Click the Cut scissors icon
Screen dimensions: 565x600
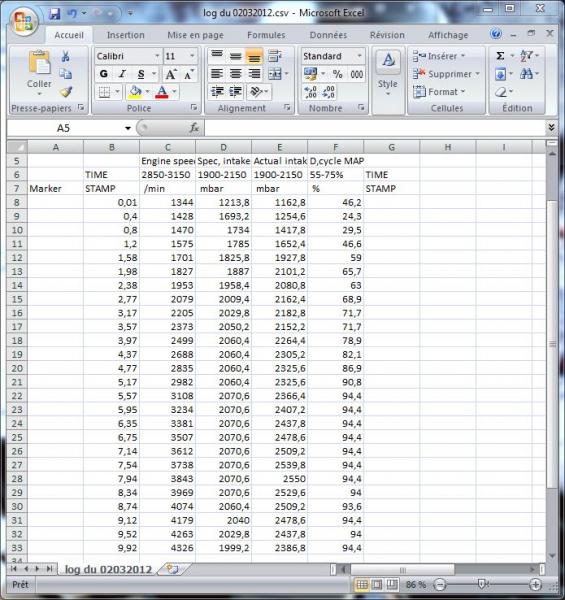pos(65,56)
